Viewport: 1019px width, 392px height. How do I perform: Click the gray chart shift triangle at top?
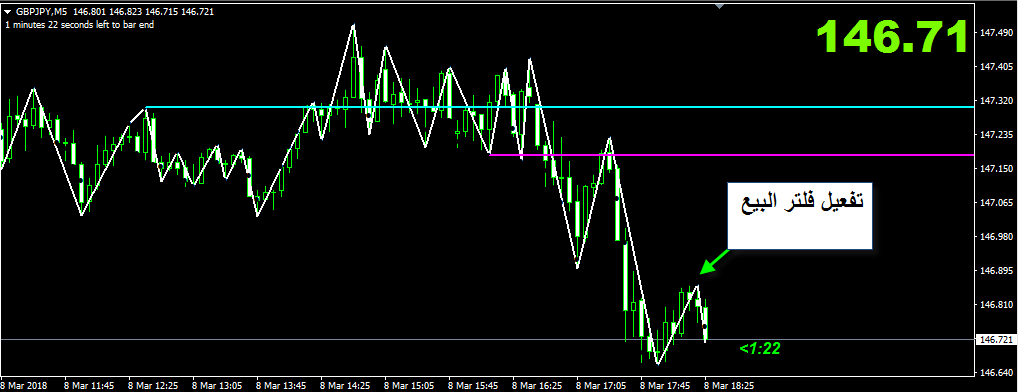tap(719, 6)
